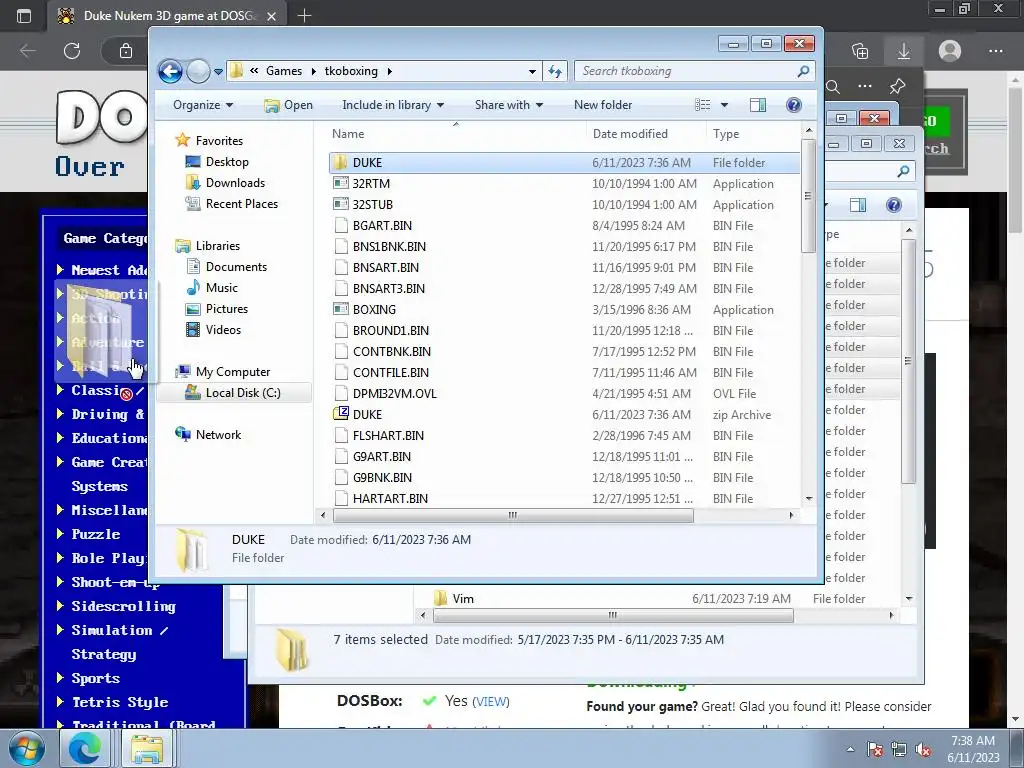Select file CONTBNK.BIN
The width and height of the screenshot is (1024, 768).
(392, 351)
